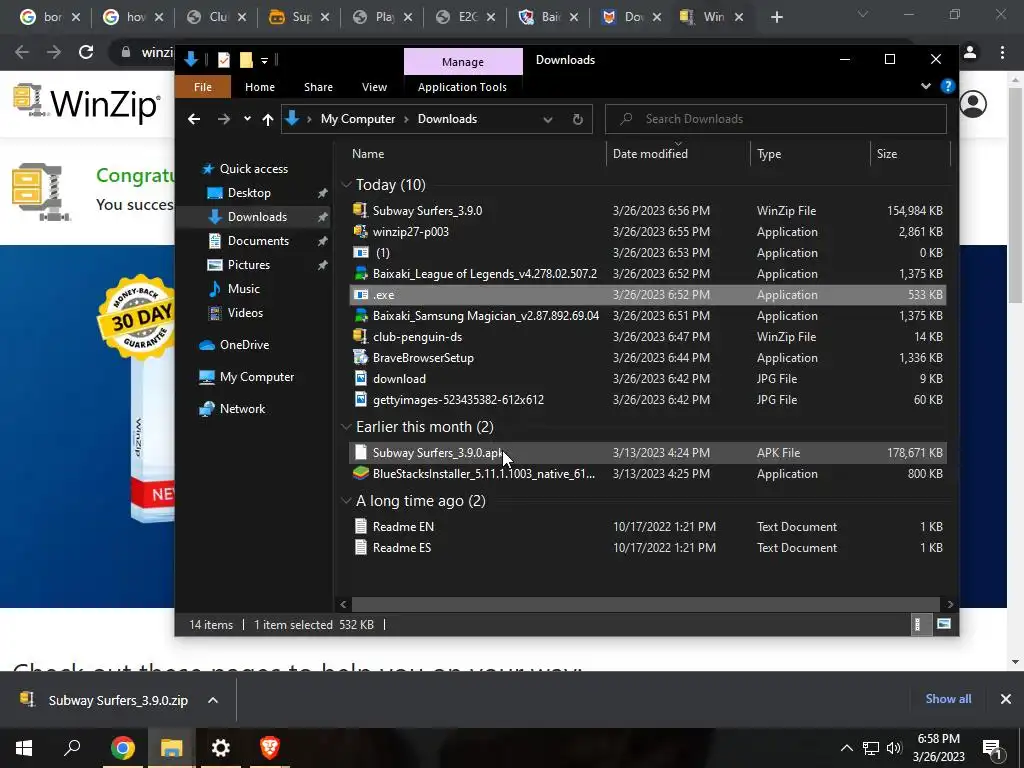Open Settings gear from taskbar
The image size is (1024, 768).
[x=221, y=748]
